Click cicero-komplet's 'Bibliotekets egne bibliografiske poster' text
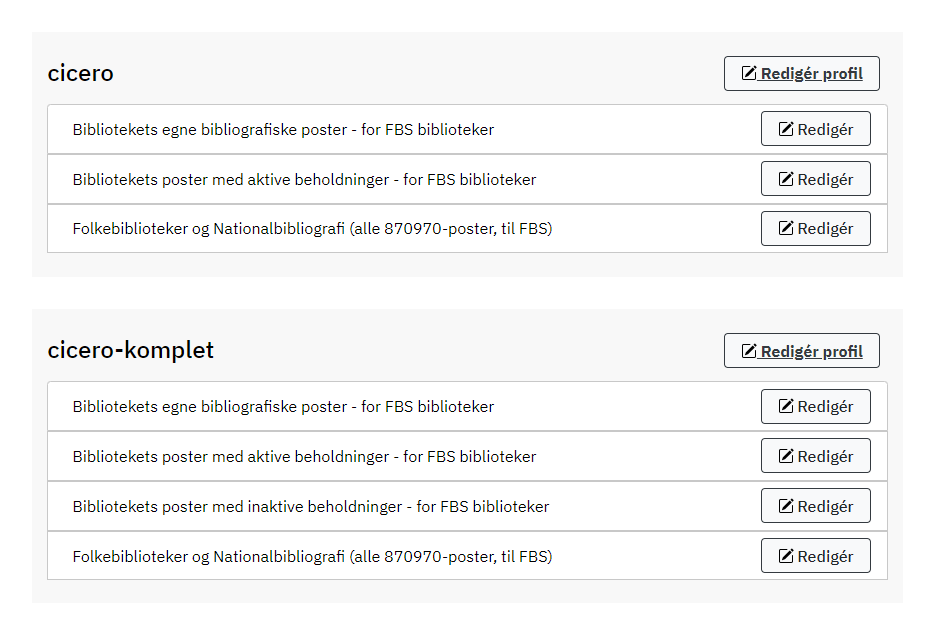The image size is (935, 635). pos(283,407)
